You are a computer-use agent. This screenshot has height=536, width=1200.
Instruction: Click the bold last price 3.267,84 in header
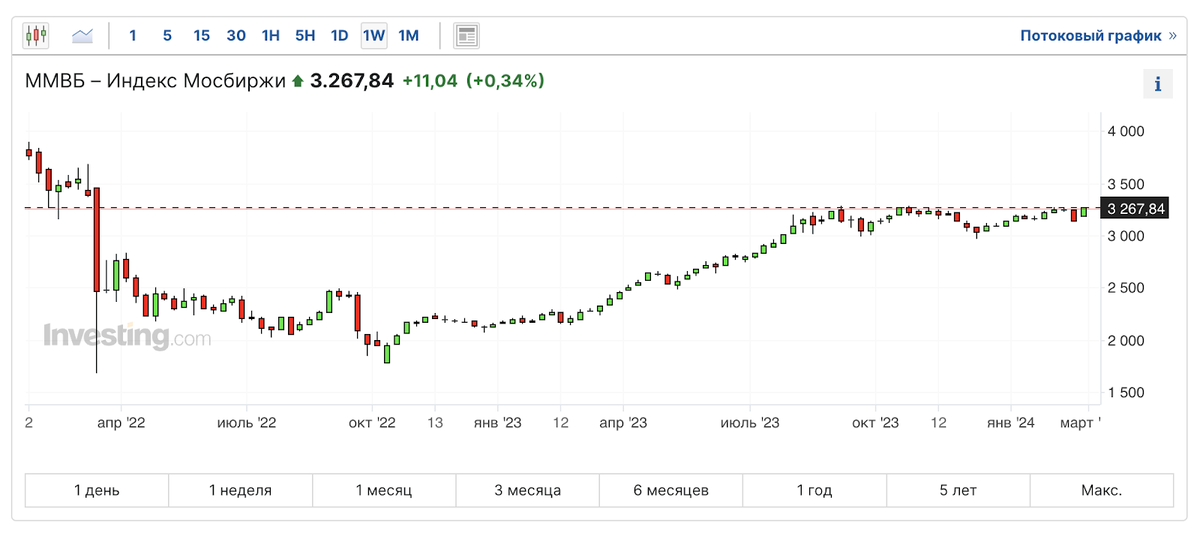tap(352, 81)
